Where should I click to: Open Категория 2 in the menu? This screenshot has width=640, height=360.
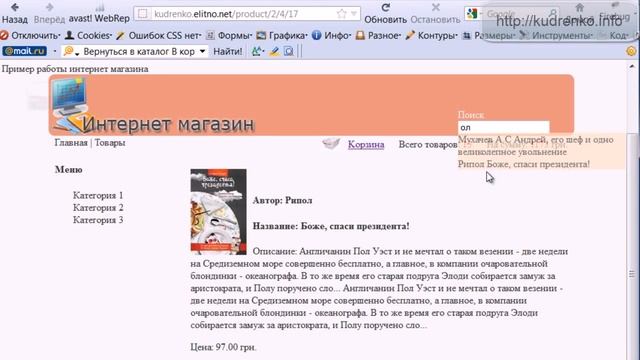[98, 207]
